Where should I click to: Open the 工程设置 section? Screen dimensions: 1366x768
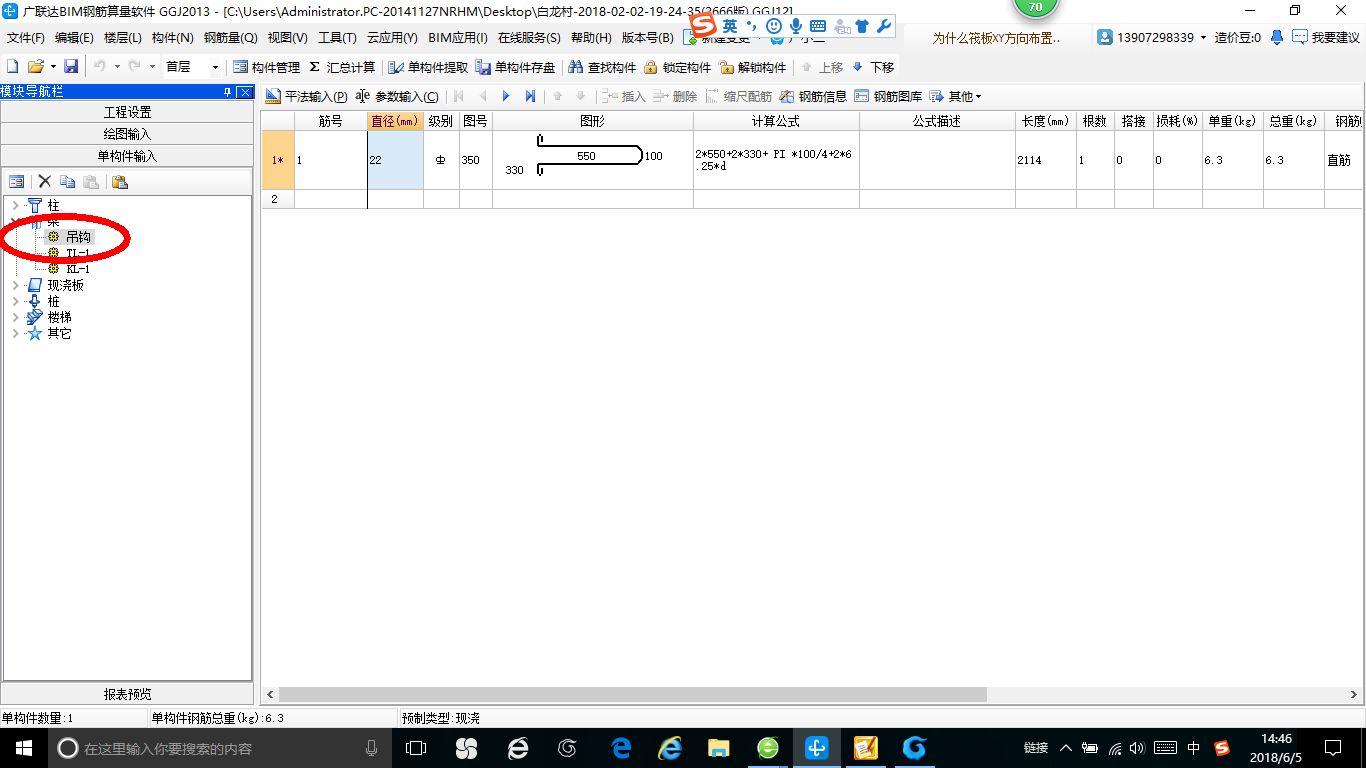pyautogui.click(x=127, y=112)
